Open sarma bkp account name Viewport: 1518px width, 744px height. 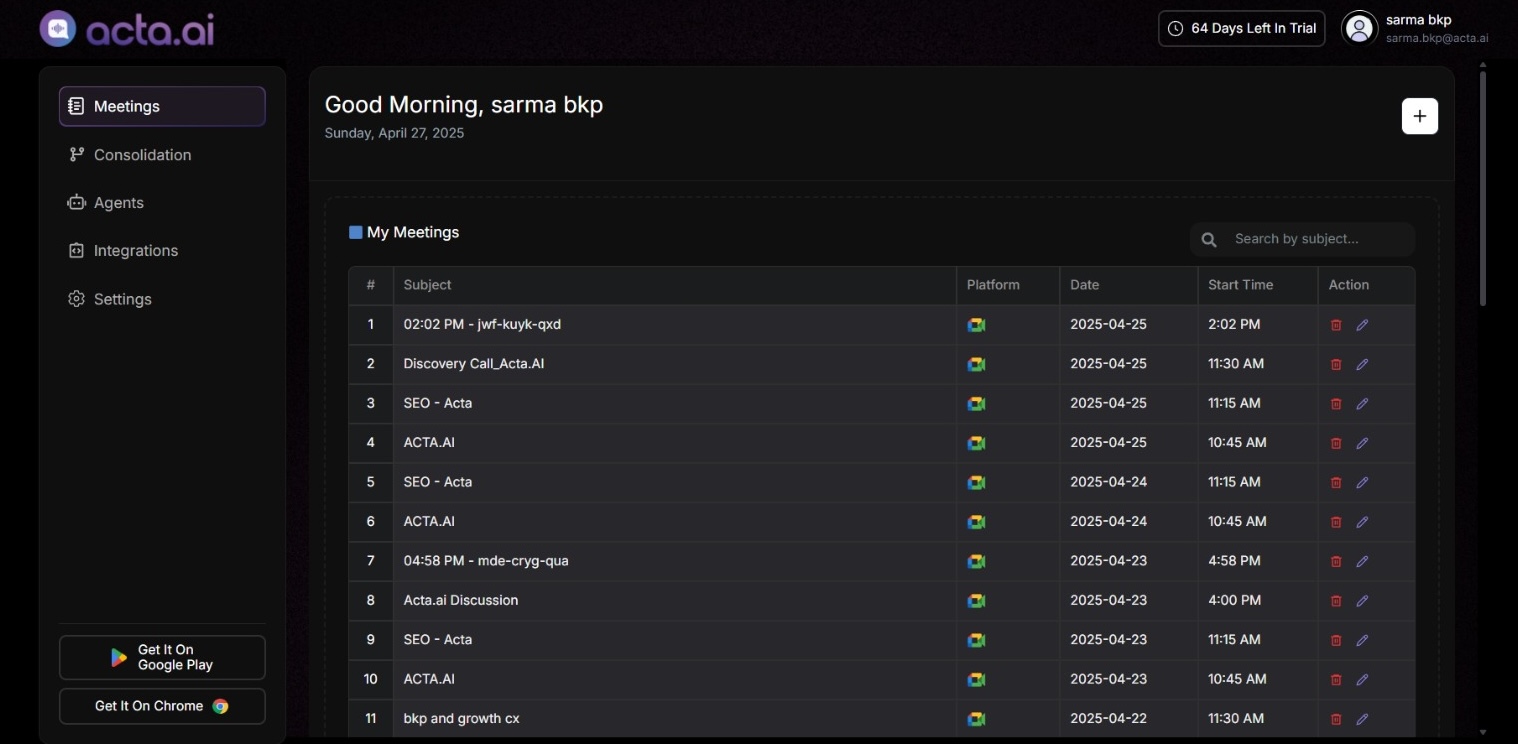[x=1418, y=20]
